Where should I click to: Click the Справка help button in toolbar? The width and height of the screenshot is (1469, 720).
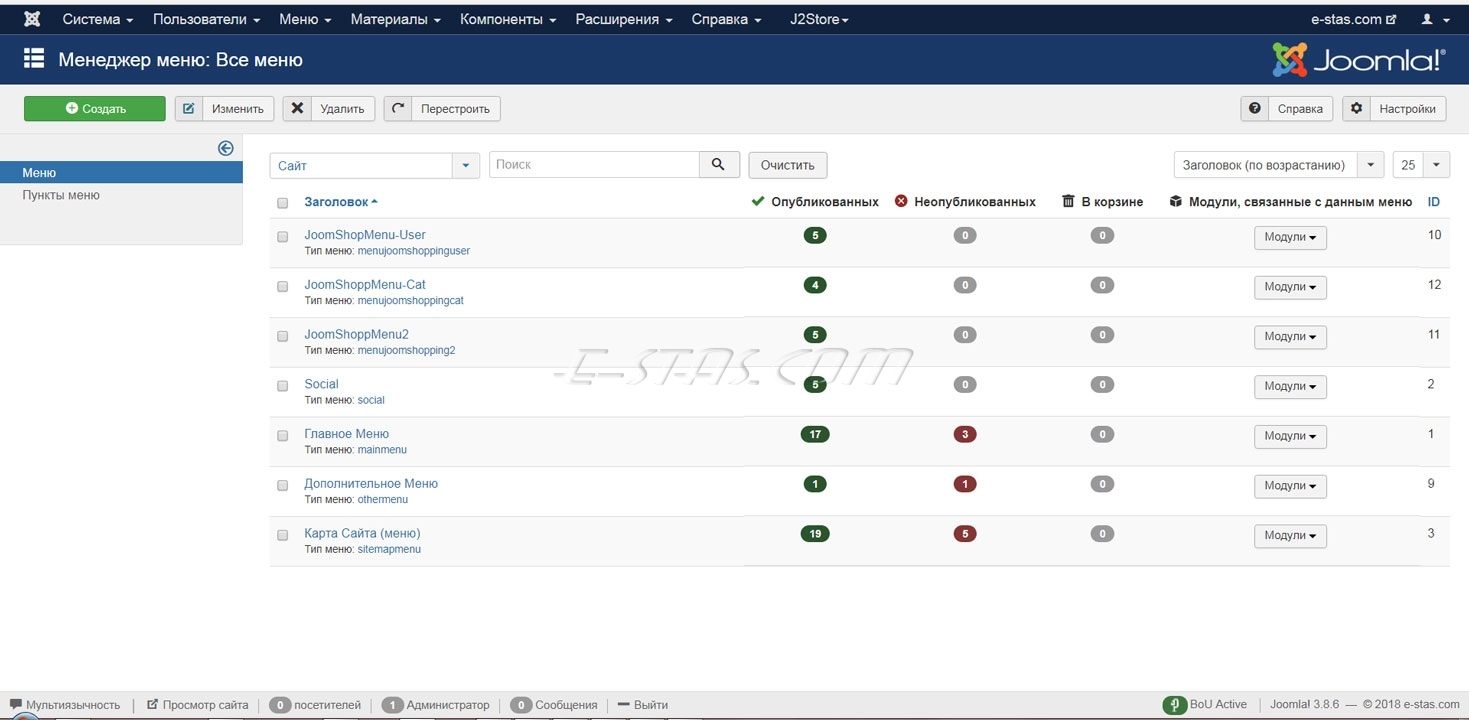[1287, 109]
